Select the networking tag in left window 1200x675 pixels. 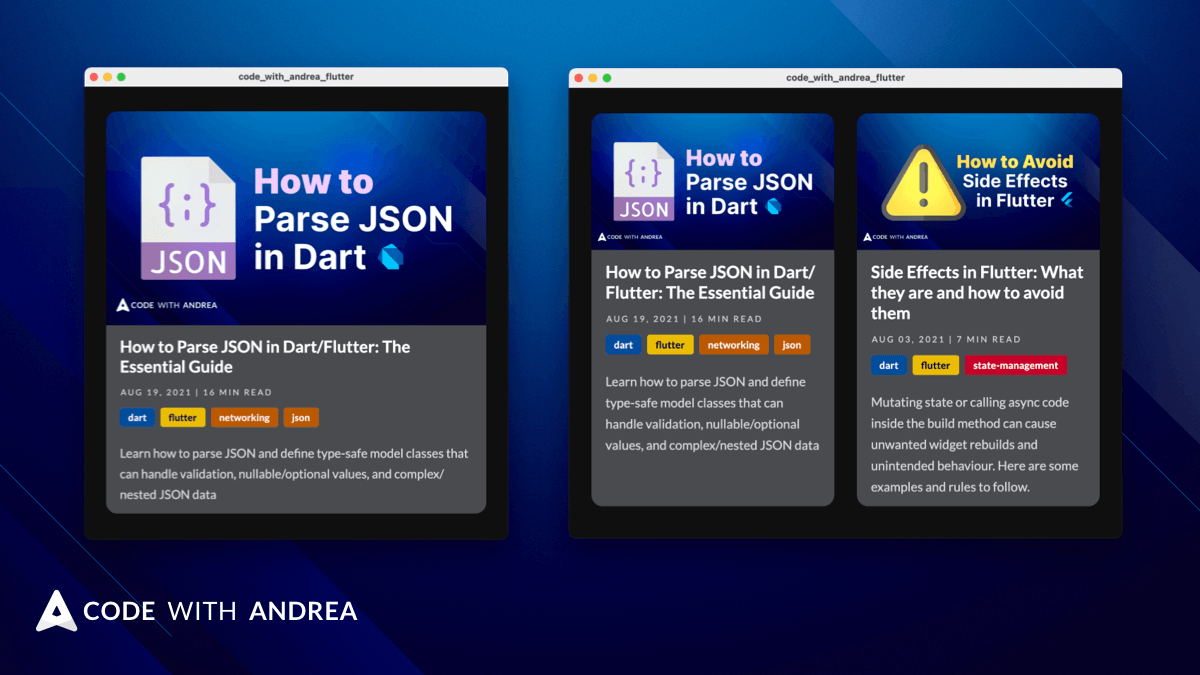(x=245, y=418)
